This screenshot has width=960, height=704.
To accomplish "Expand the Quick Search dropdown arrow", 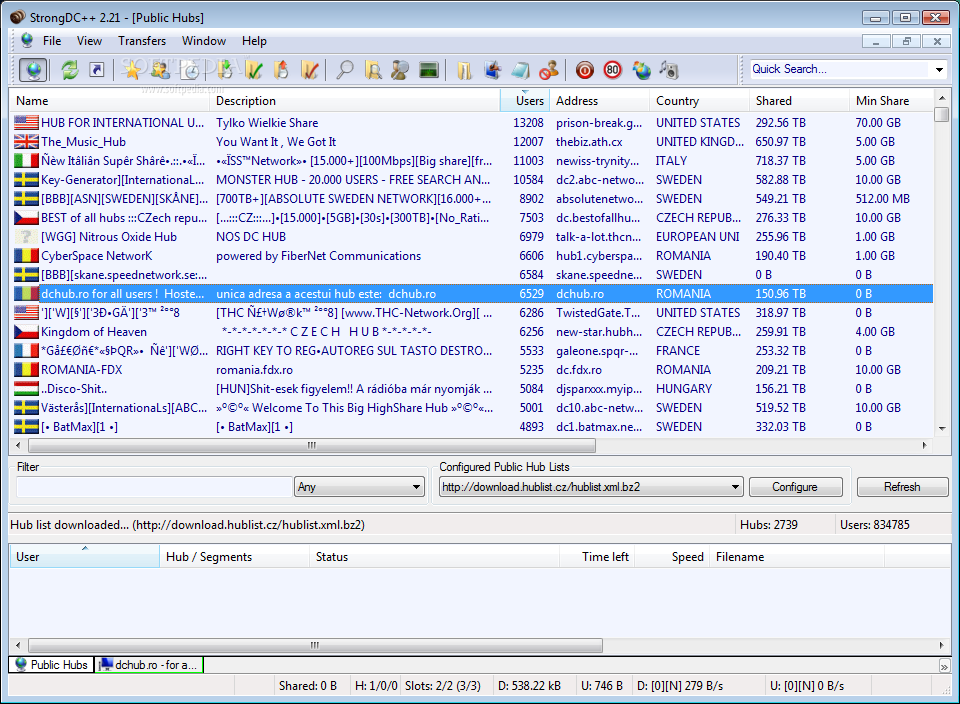I will pyautogui.click(x=939, y=70).
